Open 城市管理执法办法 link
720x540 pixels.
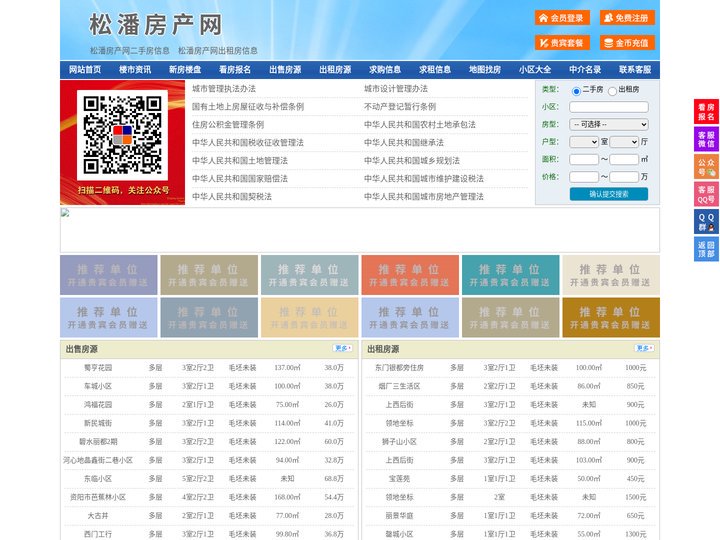224,89
